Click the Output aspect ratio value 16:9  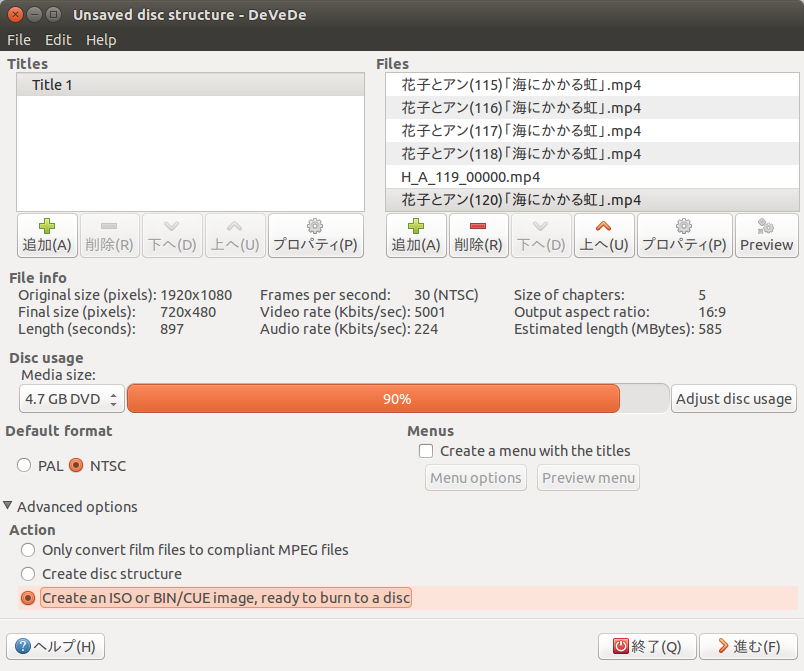click(712, 312)
